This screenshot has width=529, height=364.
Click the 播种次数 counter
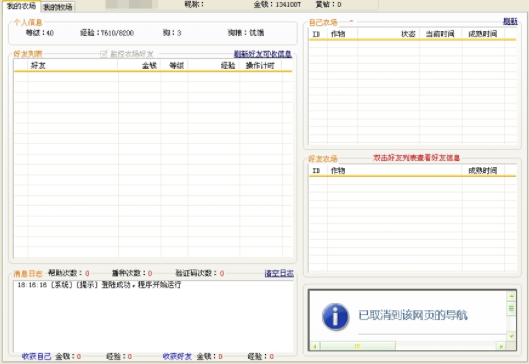tap(132, 273)
